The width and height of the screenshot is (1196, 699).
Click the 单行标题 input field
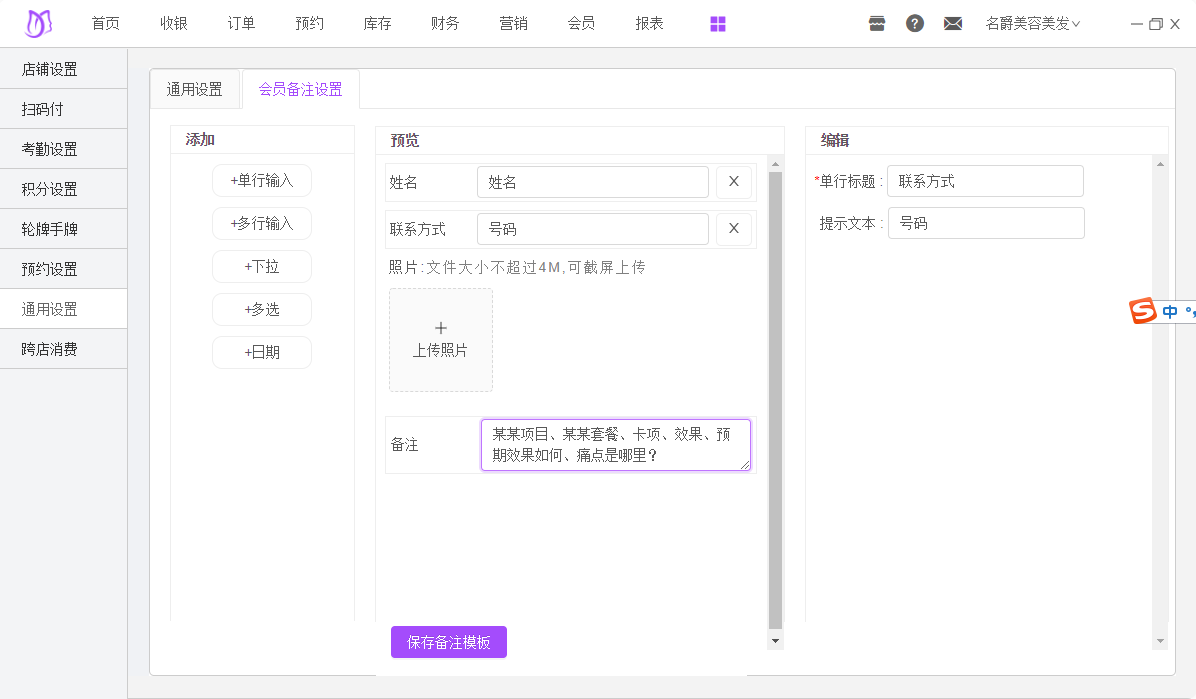985,182
